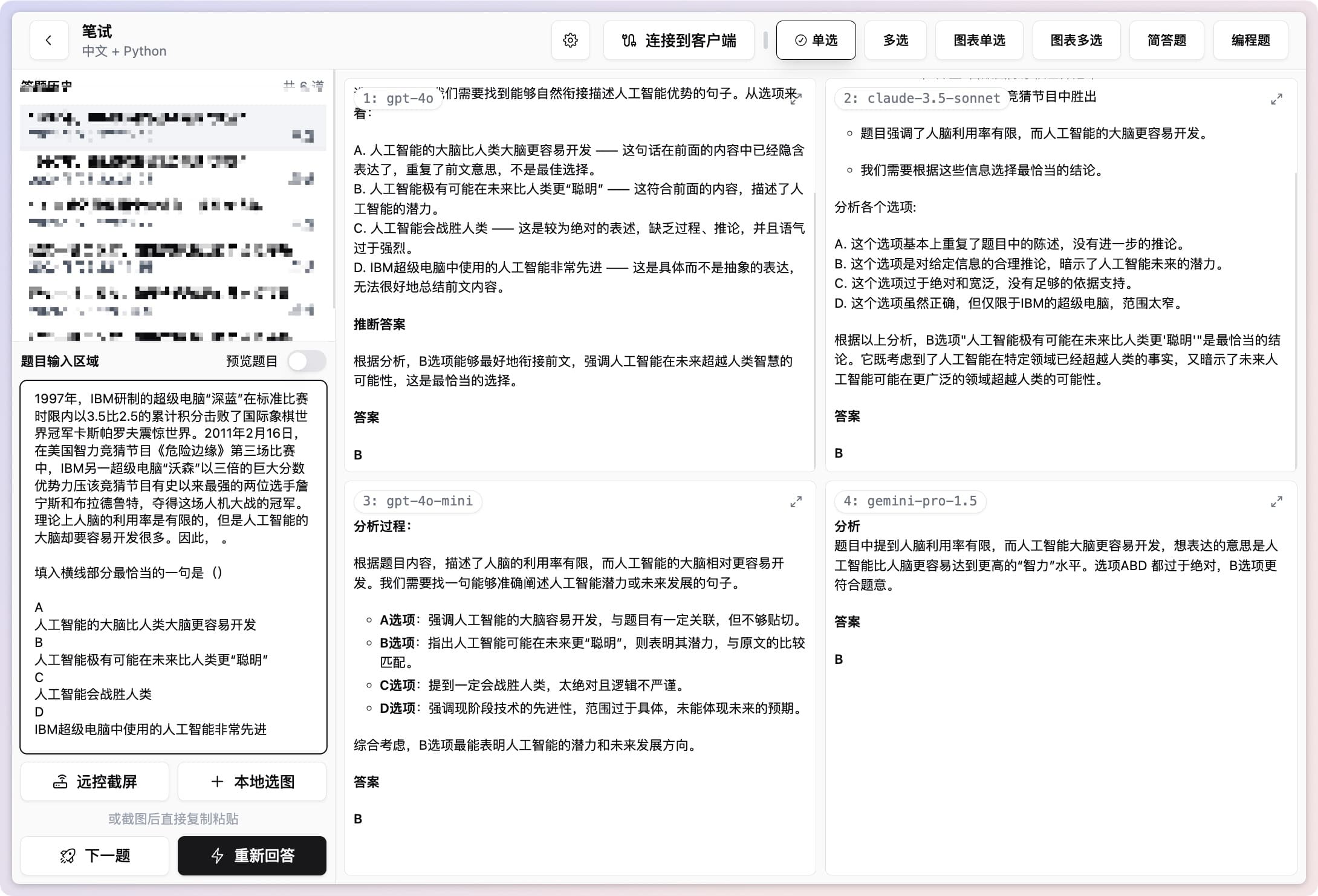This screenshot has width=1318, height=896.
Task: Switch to the 图表多选 tab
Action: (1076, 41)
